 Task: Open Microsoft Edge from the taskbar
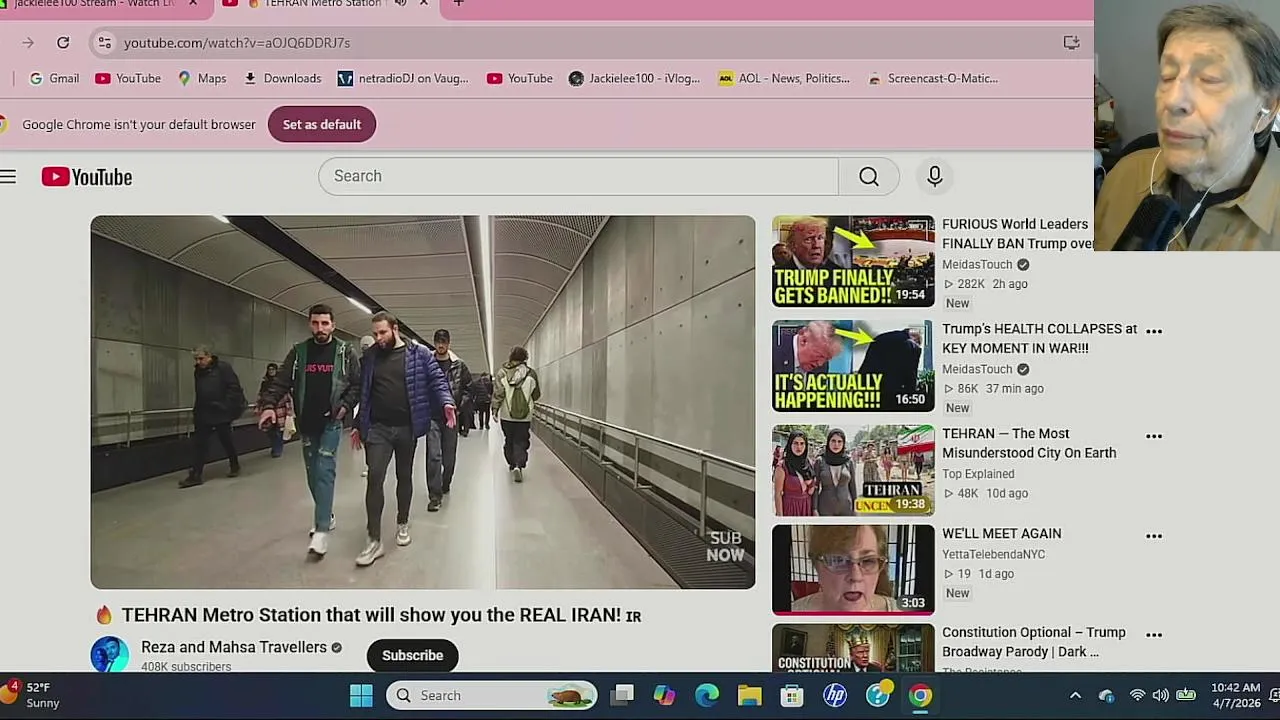coord(707,695)
